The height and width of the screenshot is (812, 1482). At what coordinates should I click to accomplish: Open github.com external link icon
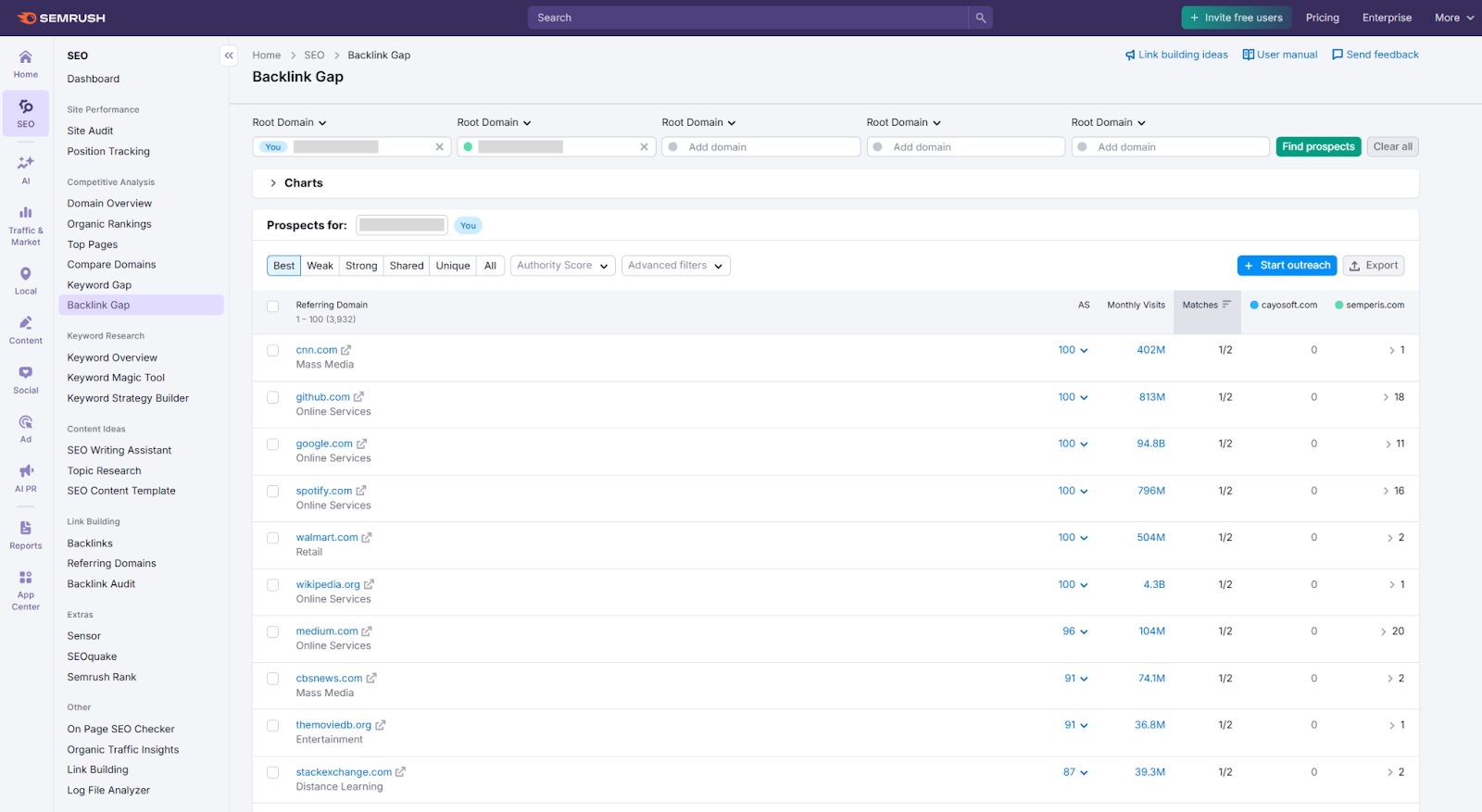(358, 397)
